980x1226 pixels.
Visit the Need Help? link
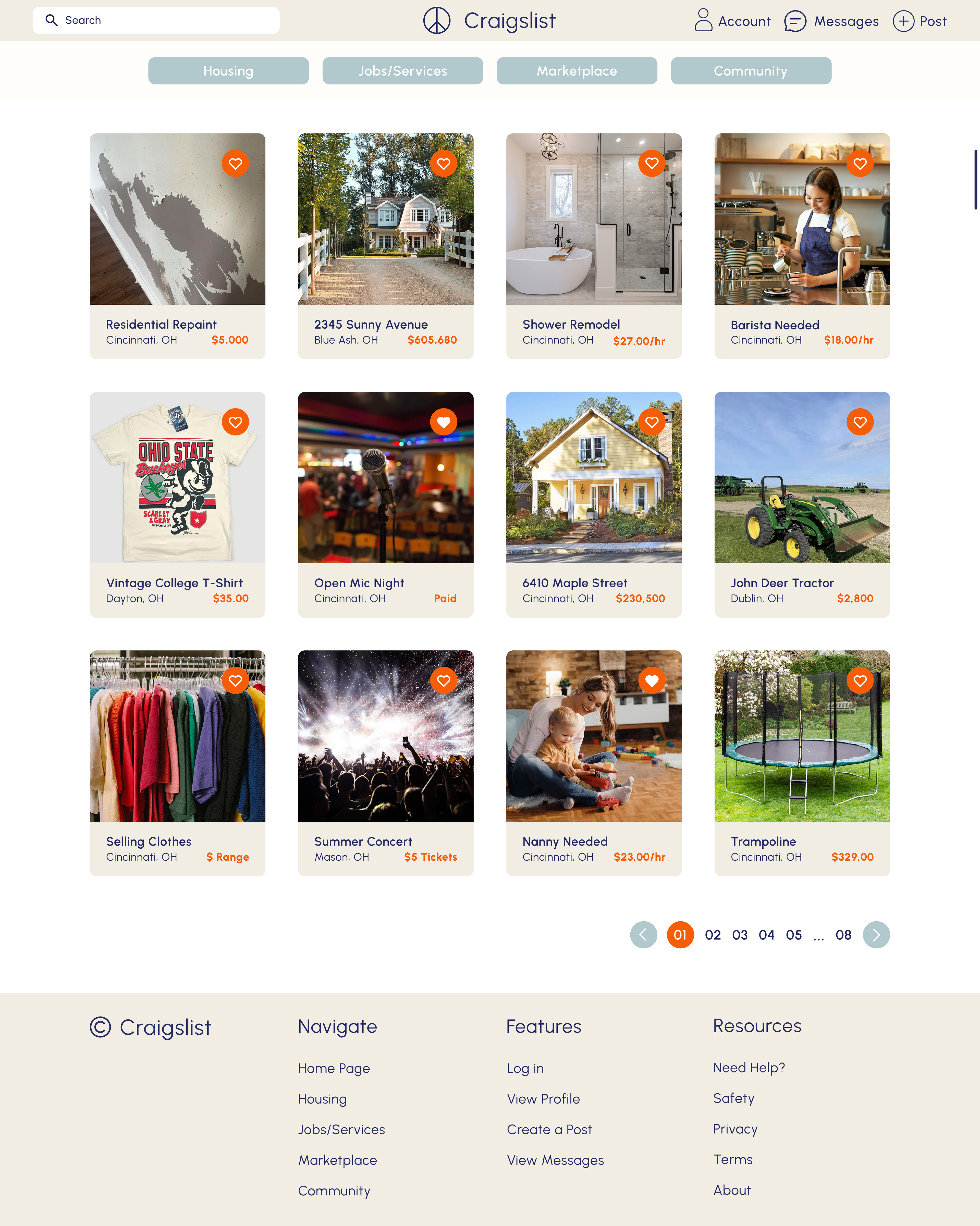point(749,1068)
